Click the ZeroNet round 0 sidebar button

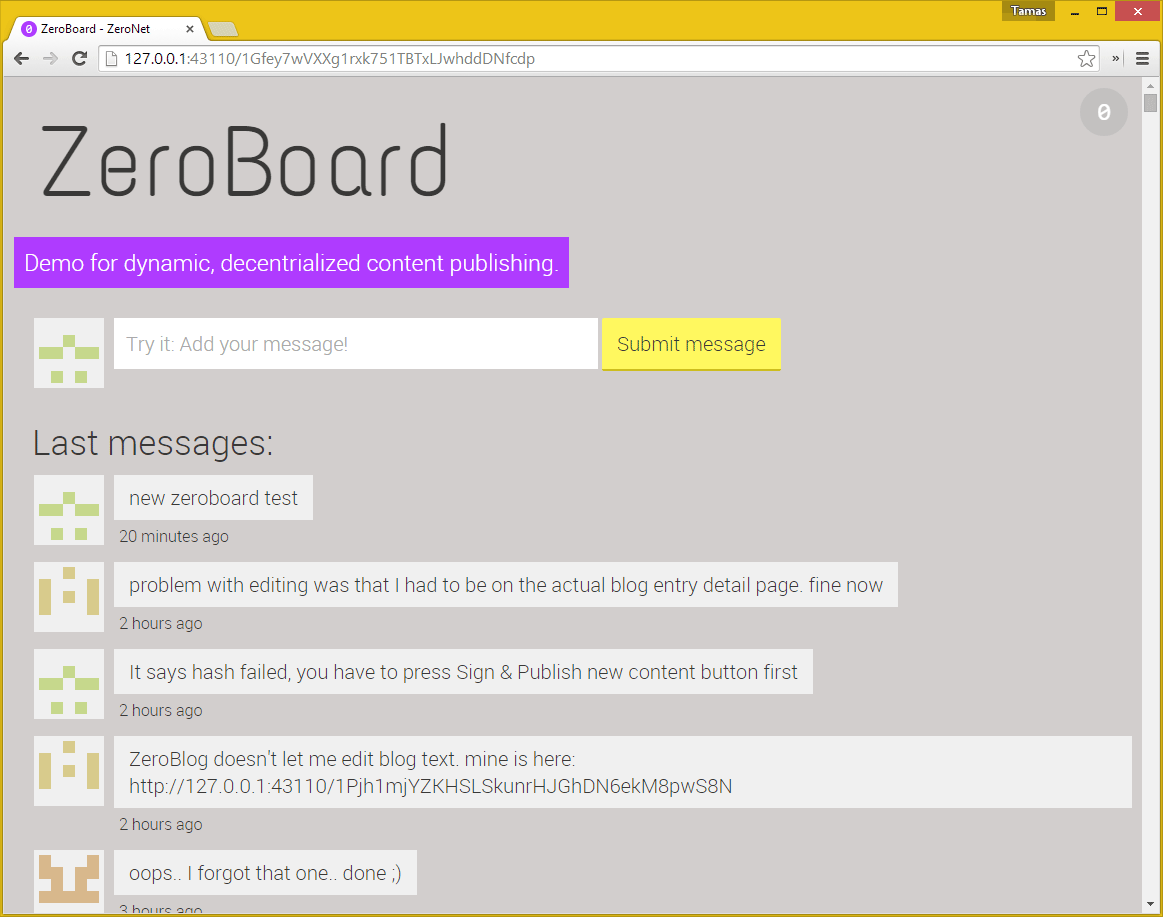pos(1104,112)
